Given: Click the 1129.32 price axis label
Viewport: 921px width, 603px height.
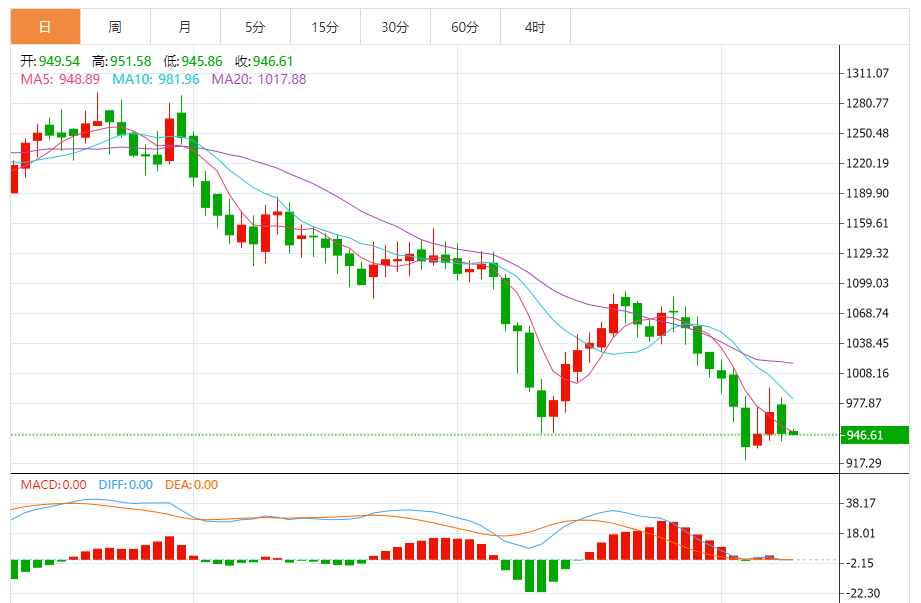Looking at the screenshot, I should (x=867, y=253).
